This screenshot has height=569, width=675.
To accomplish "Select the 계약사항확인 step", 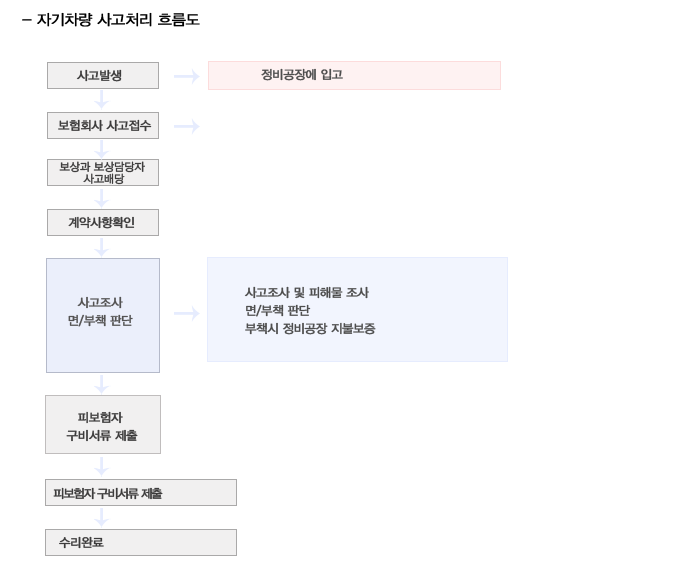I will coord(103,223).
